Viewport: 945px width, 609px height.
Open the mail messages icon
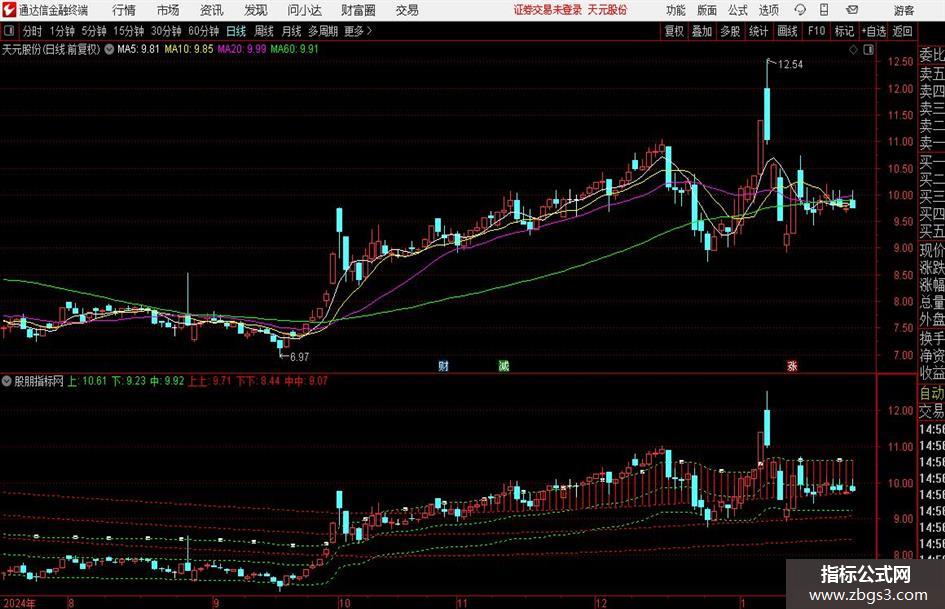[x=852, y=10]
